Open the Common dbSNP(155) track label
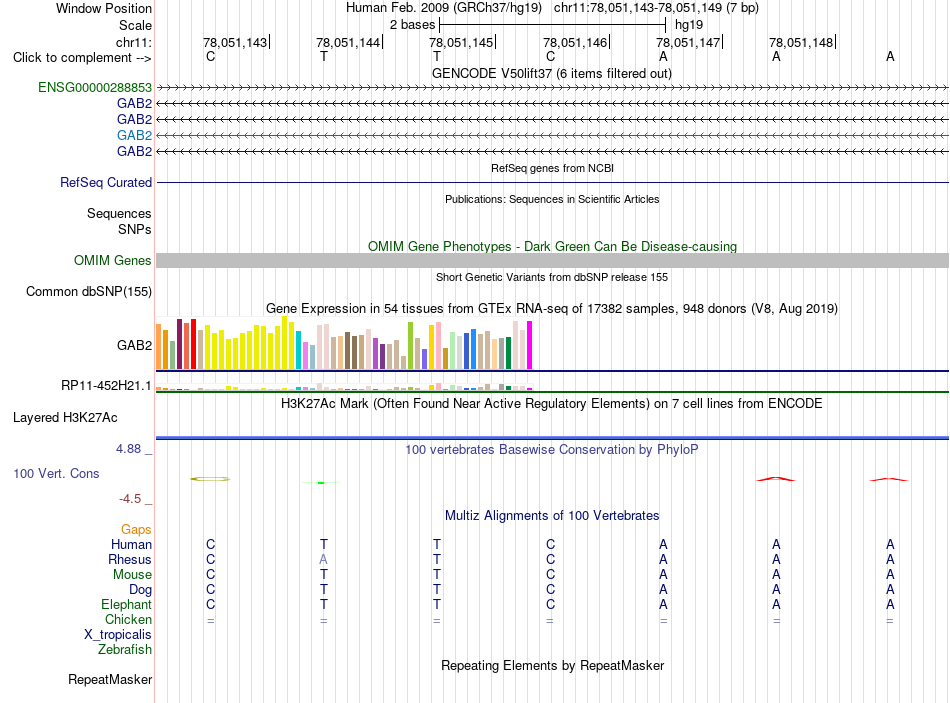The height and width of the screenshot is (703, 950). (x=88, y=292)
